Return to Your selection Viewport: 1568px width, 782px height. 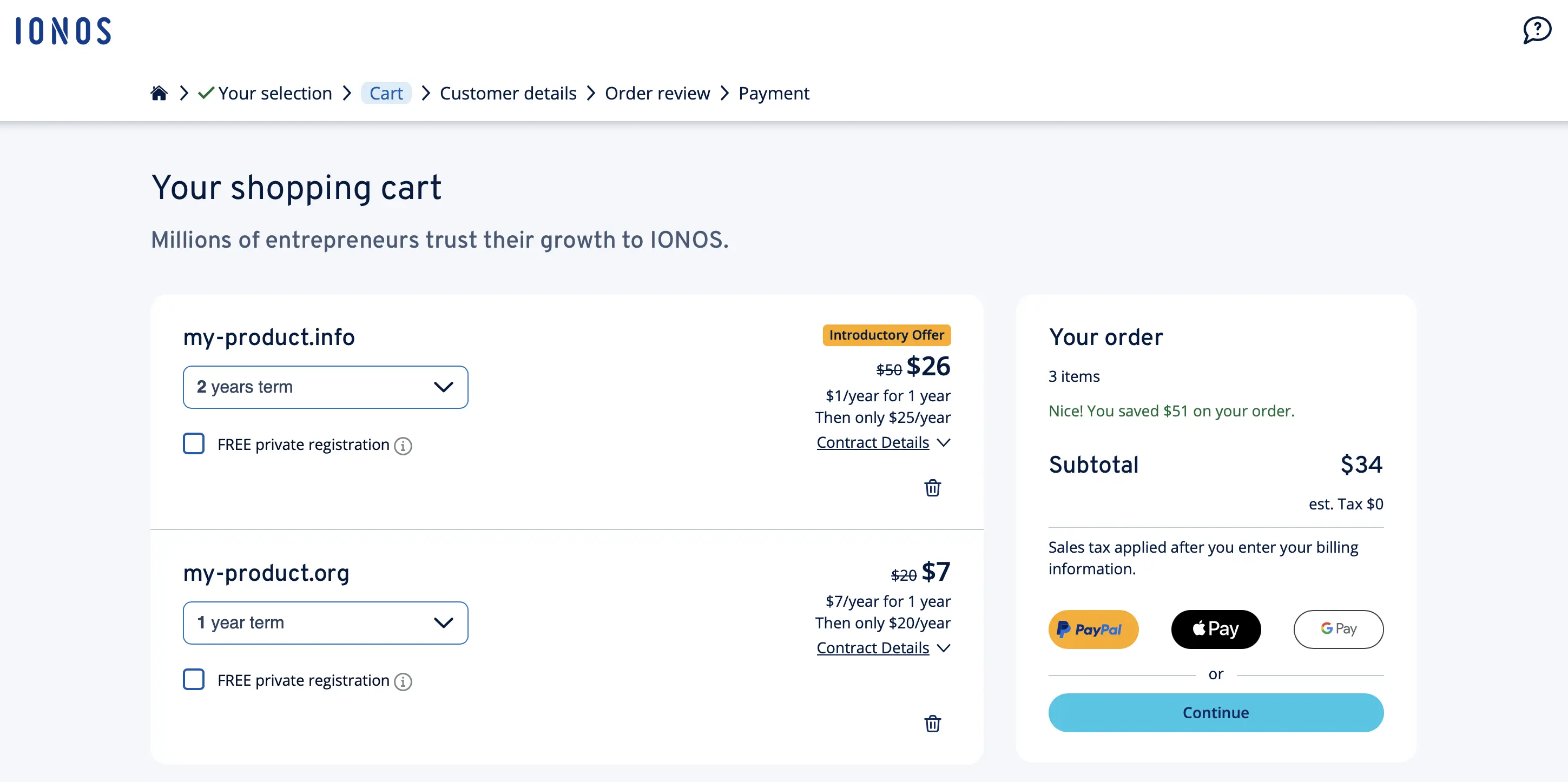[274, 92]
